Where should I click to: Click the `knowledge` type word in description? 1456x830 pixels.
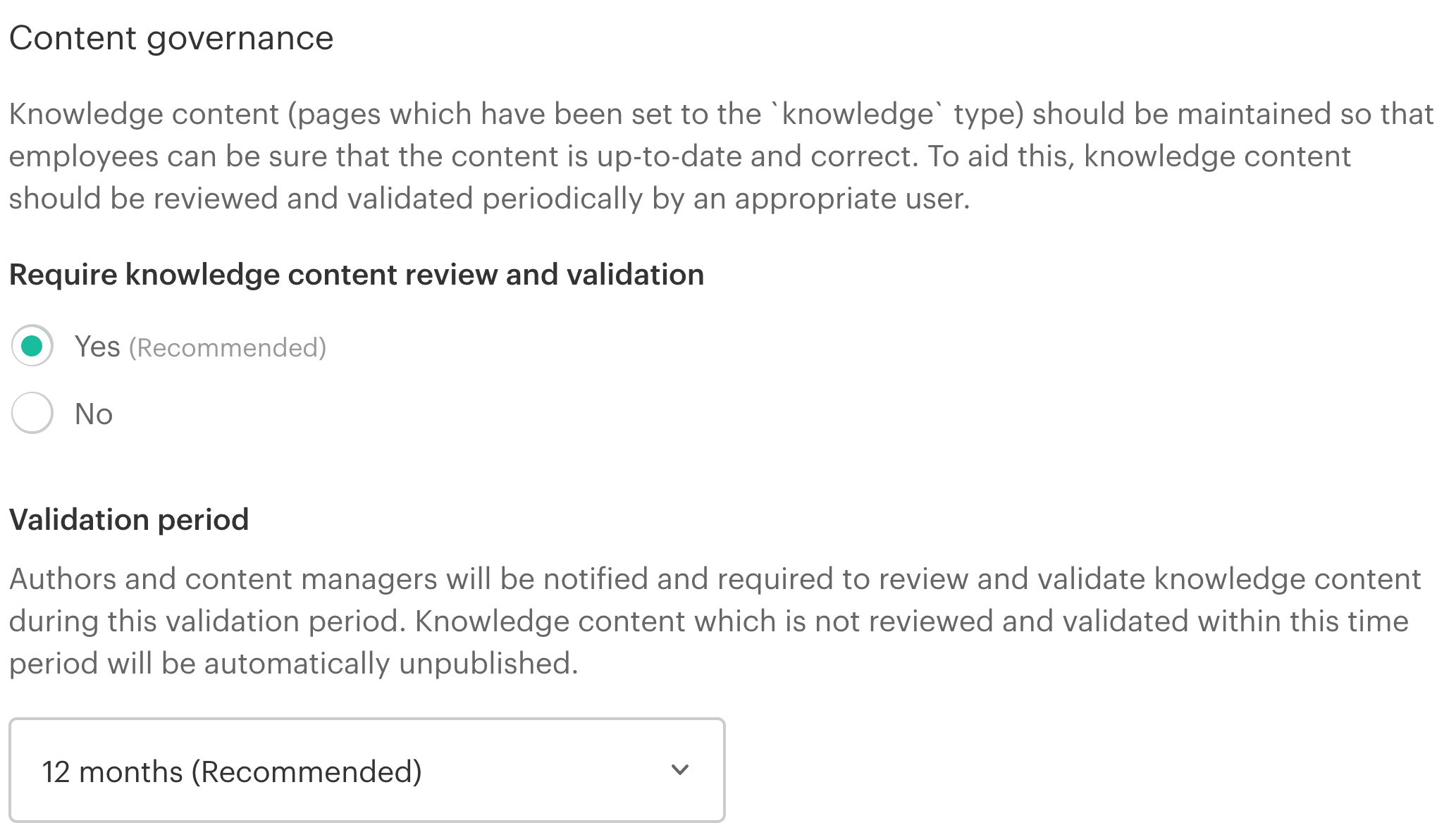click(859, 114)
